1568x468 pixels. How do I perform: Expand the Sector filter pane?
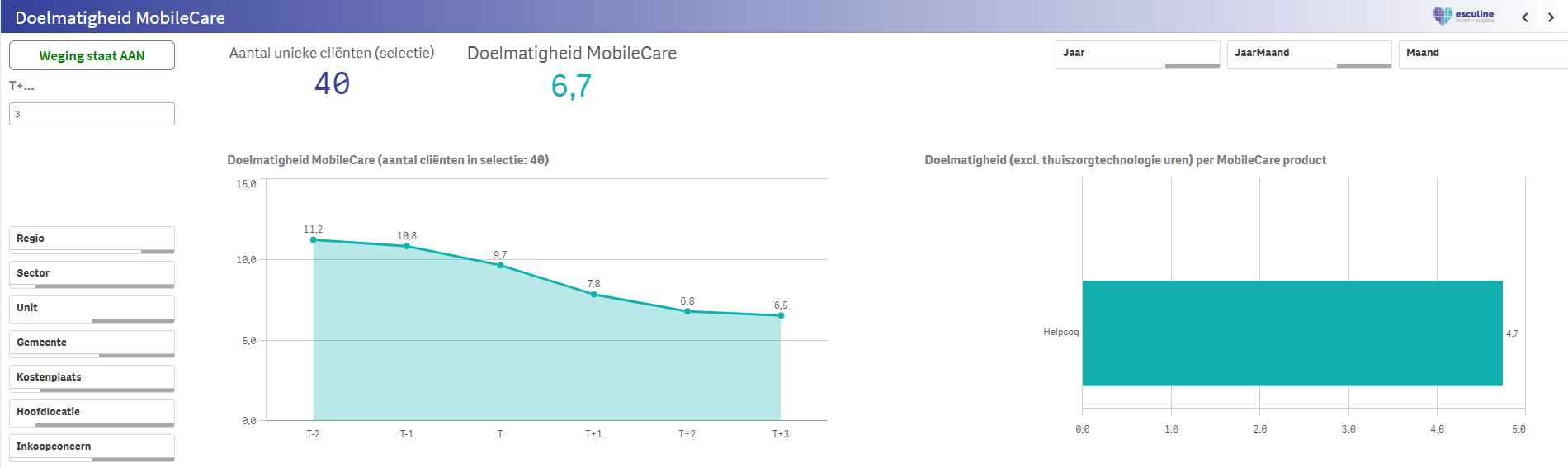pos(92,273)
